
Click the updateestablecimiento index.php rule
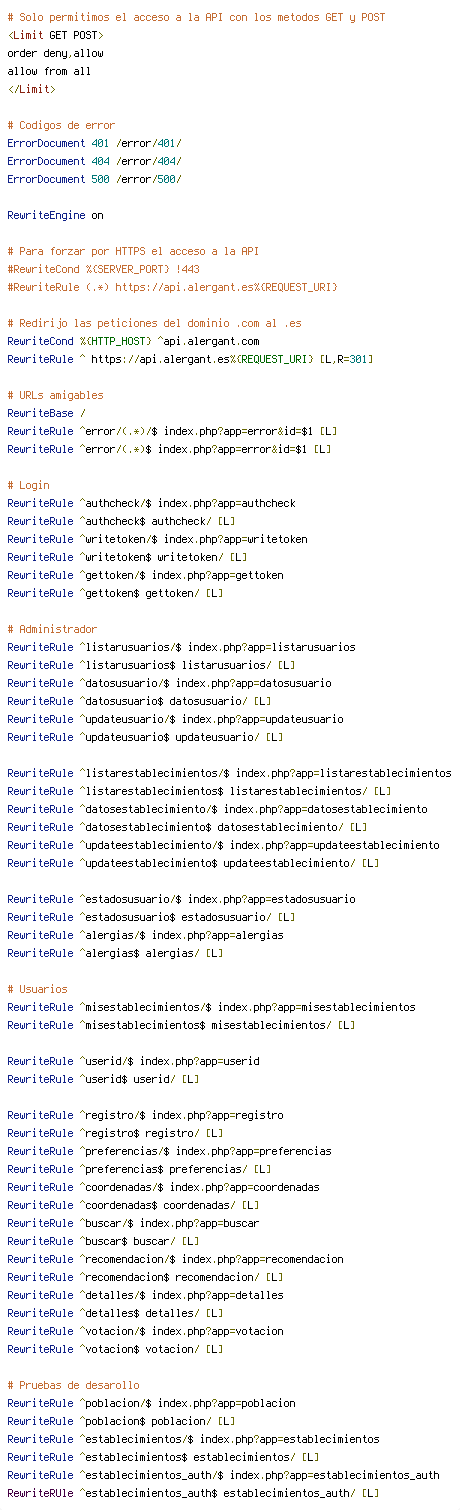pyautogui.click(x=223, y=845)
